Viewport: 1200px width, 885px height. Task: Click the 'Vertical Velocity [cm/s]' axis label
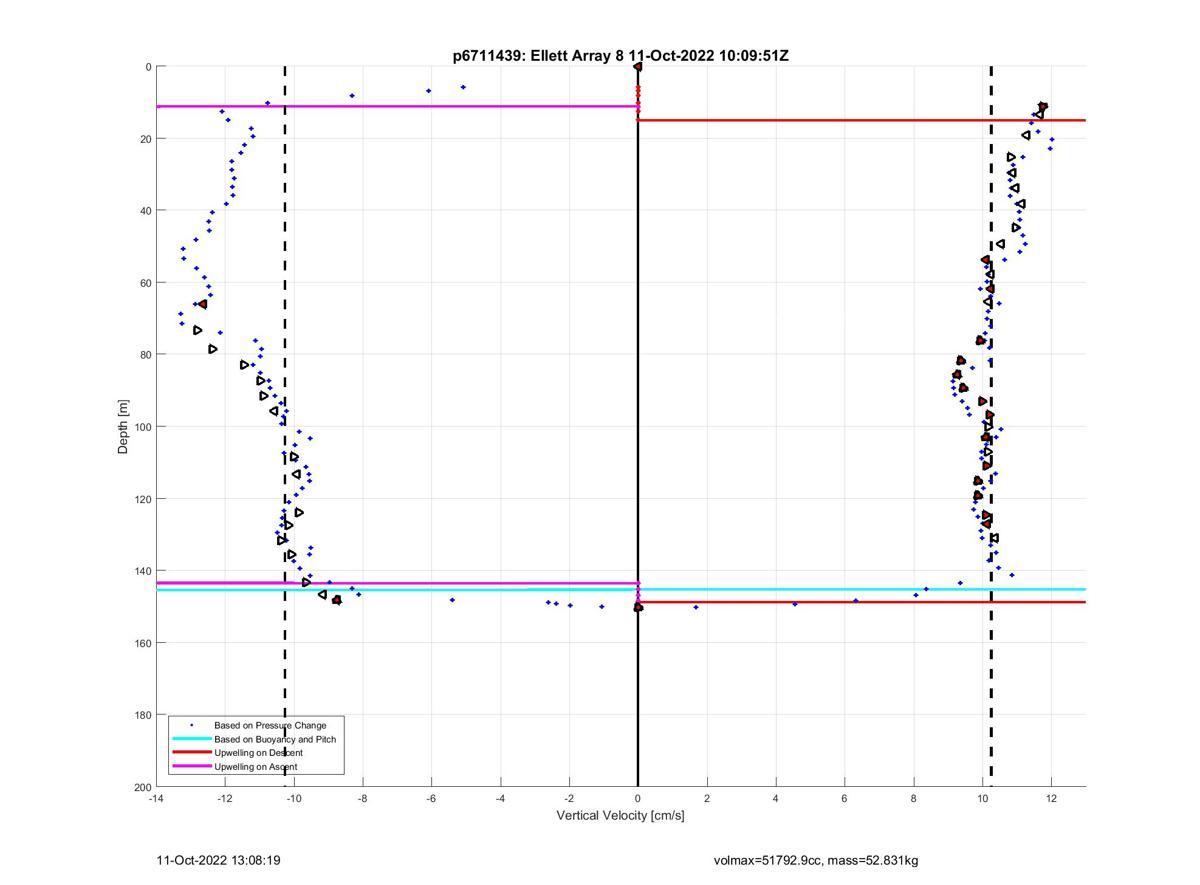coord(620,816)
